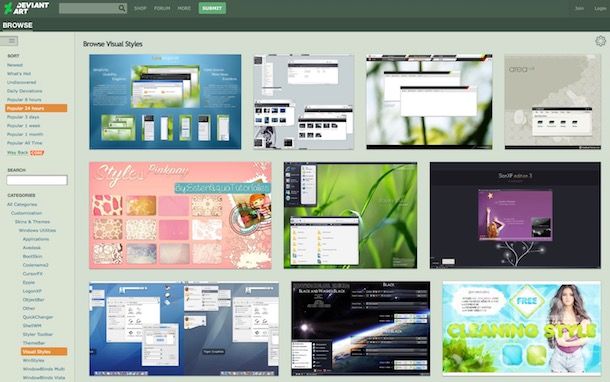Sort by Newest
The height and width of the screenshot is (382, 610).
15,65
